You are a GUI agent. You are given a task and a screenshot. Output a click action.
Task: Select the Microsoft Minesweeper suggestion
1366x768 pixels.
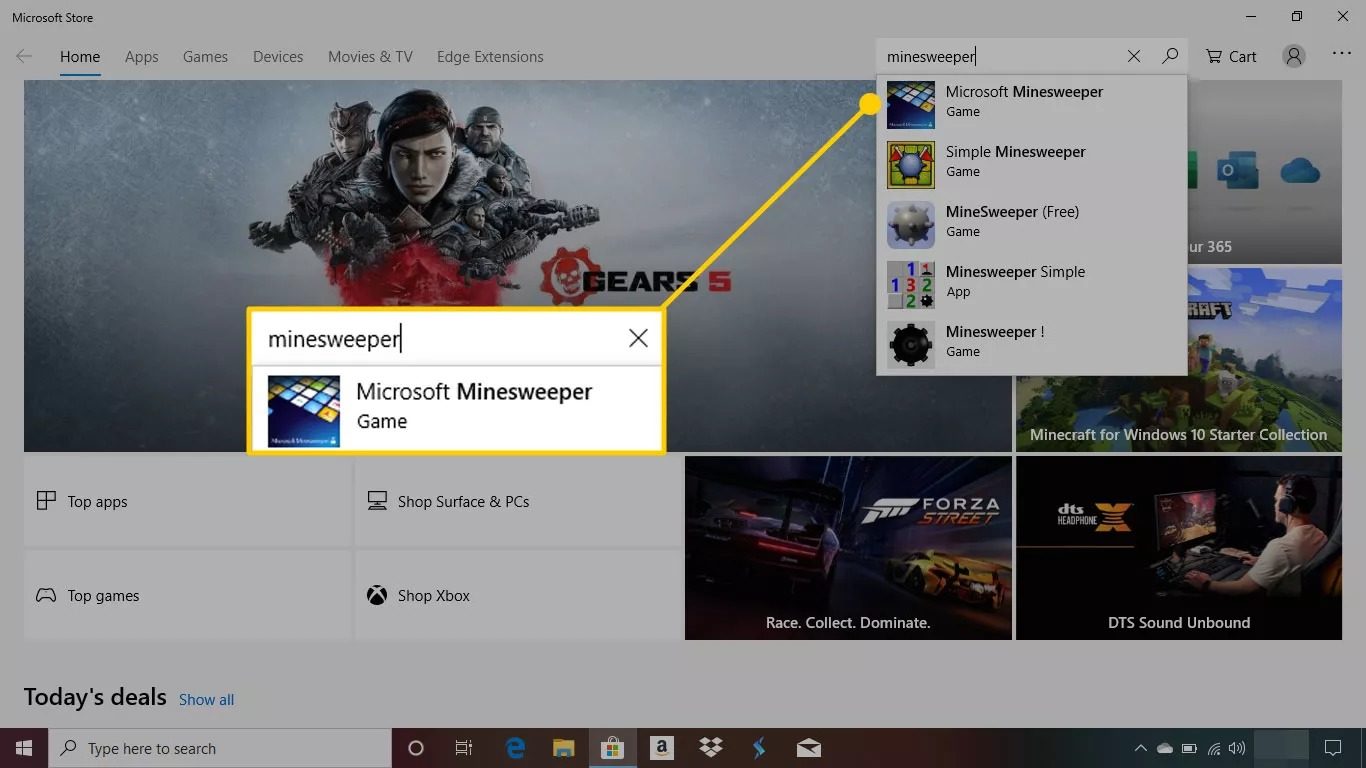pyautogui.click(x=1032, y=105)
